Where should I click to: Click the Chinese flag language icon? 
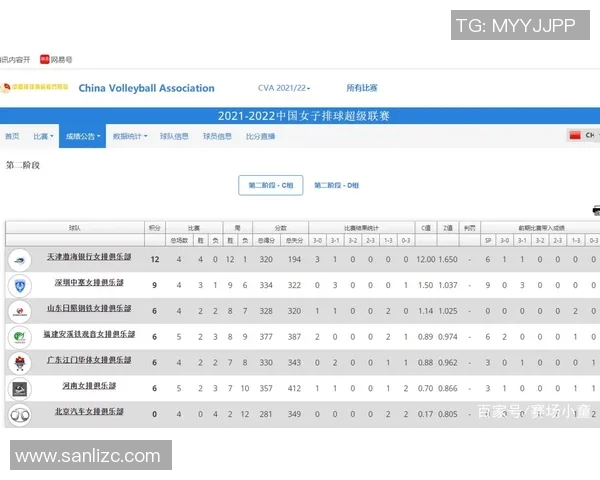(x=574, y=136)
